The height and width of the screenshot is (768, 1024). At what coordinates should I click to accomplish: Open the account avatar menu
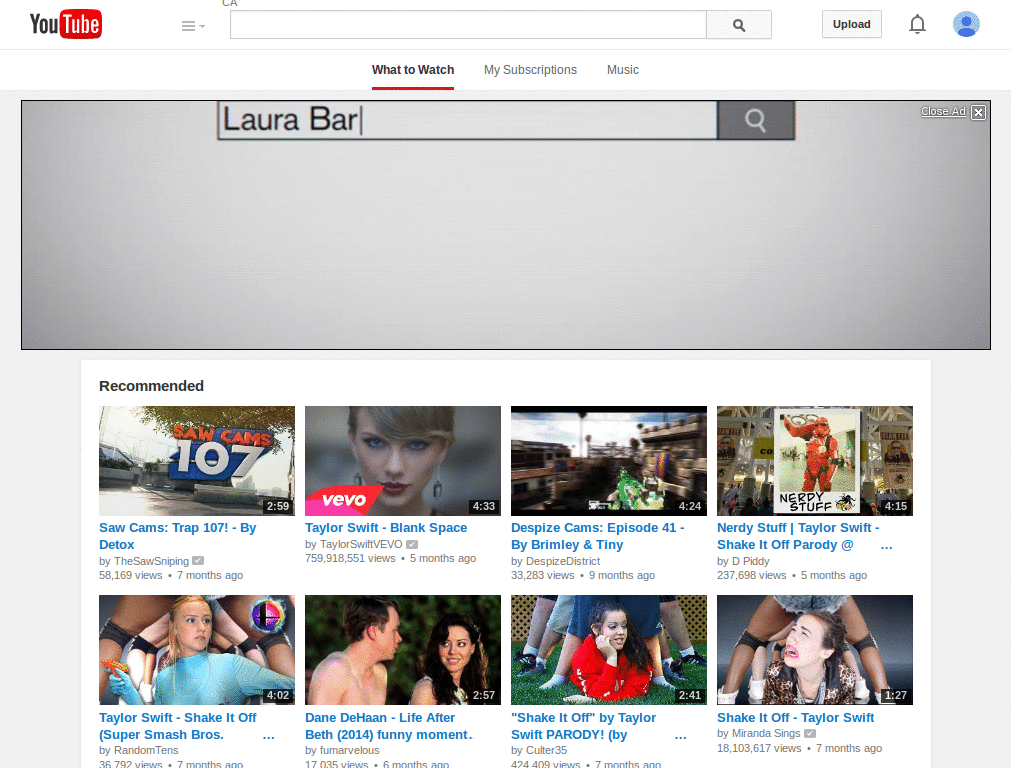point(966,24)
